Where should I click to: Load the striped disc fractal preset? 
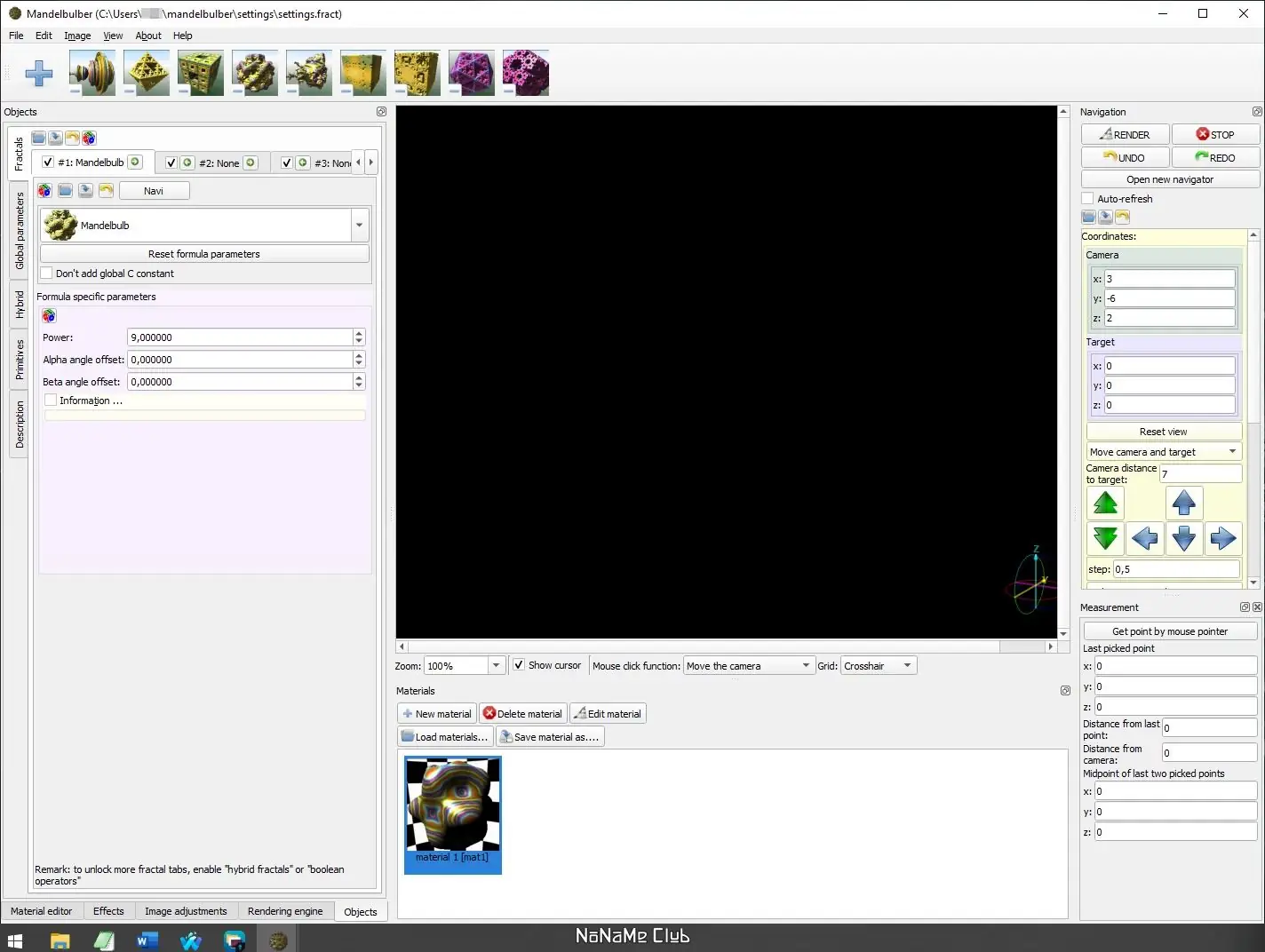pyautogui.click(x=92, y=73)
